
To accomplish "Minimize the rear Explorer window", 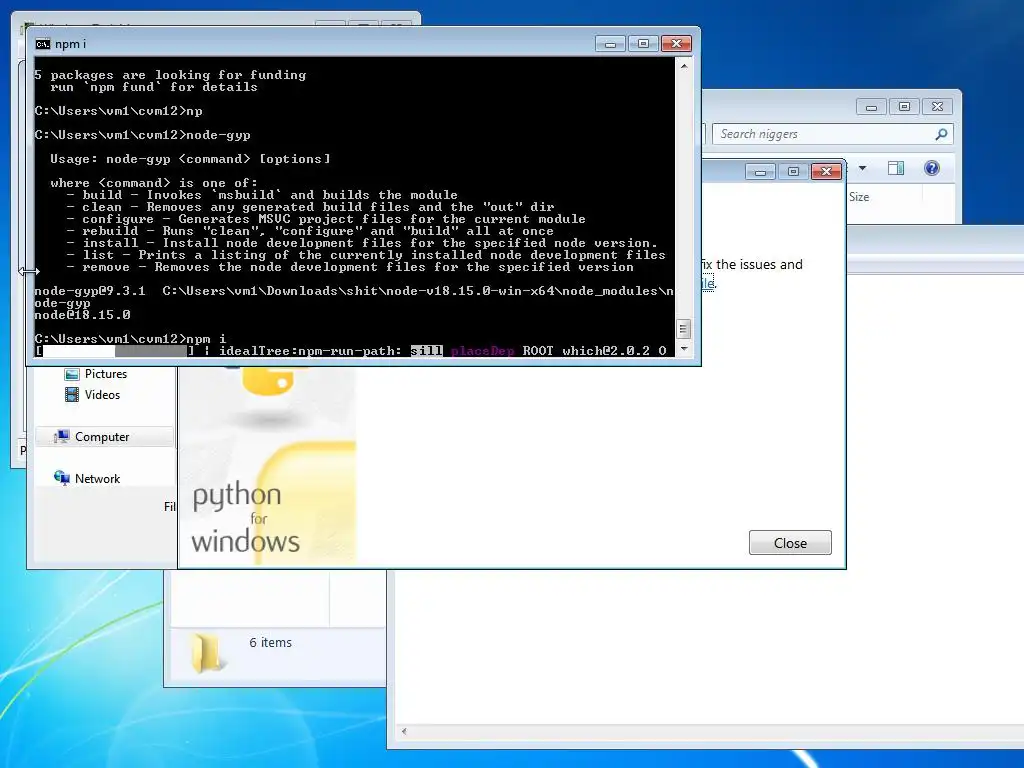I will coord(871,106).
